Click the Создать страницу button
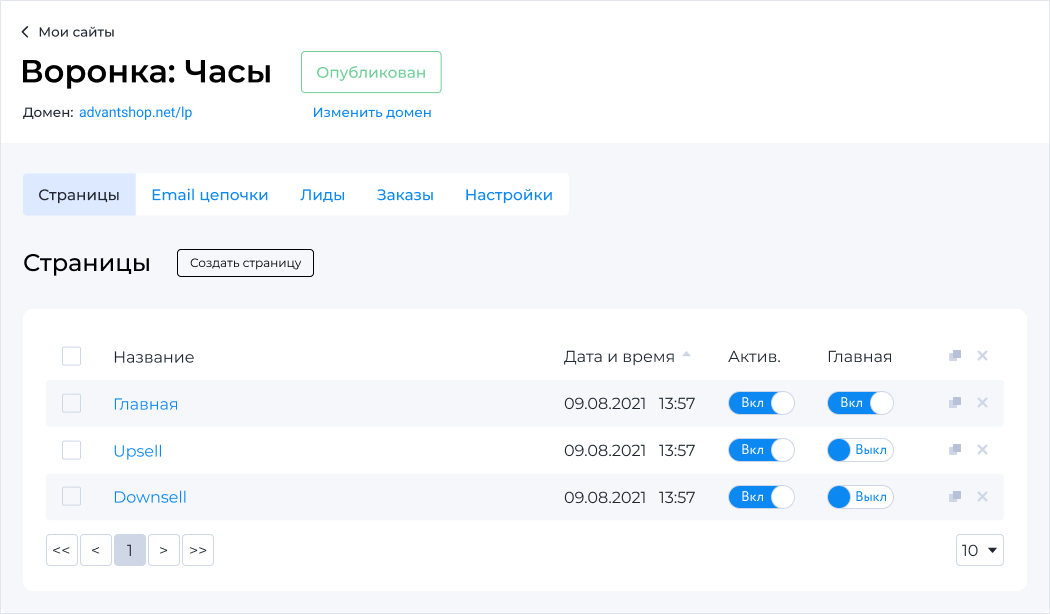This screenshot has width=1050, height=614. (x=245, y=262)
